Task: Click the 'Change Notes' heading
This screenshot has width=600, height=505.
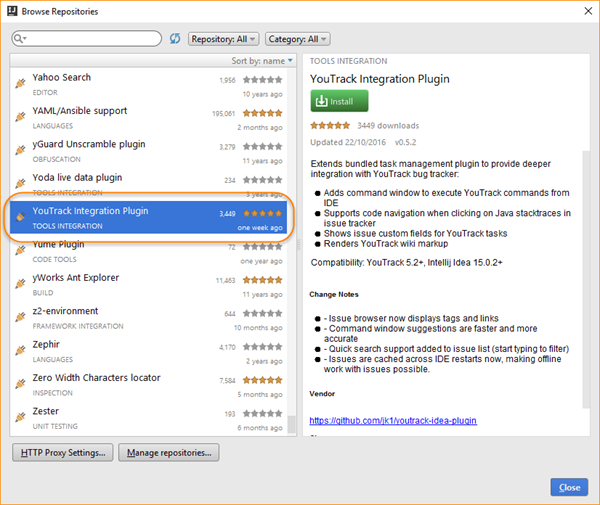Action: click(x=334, y=294)
